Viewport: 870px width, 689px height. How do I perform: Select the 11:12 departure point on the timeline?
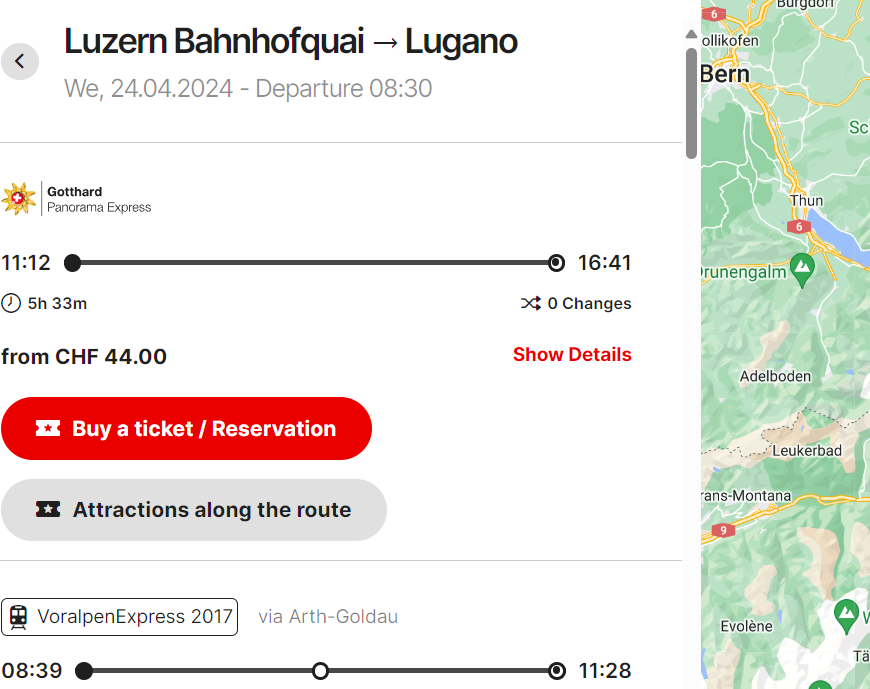tap(72, 263)
